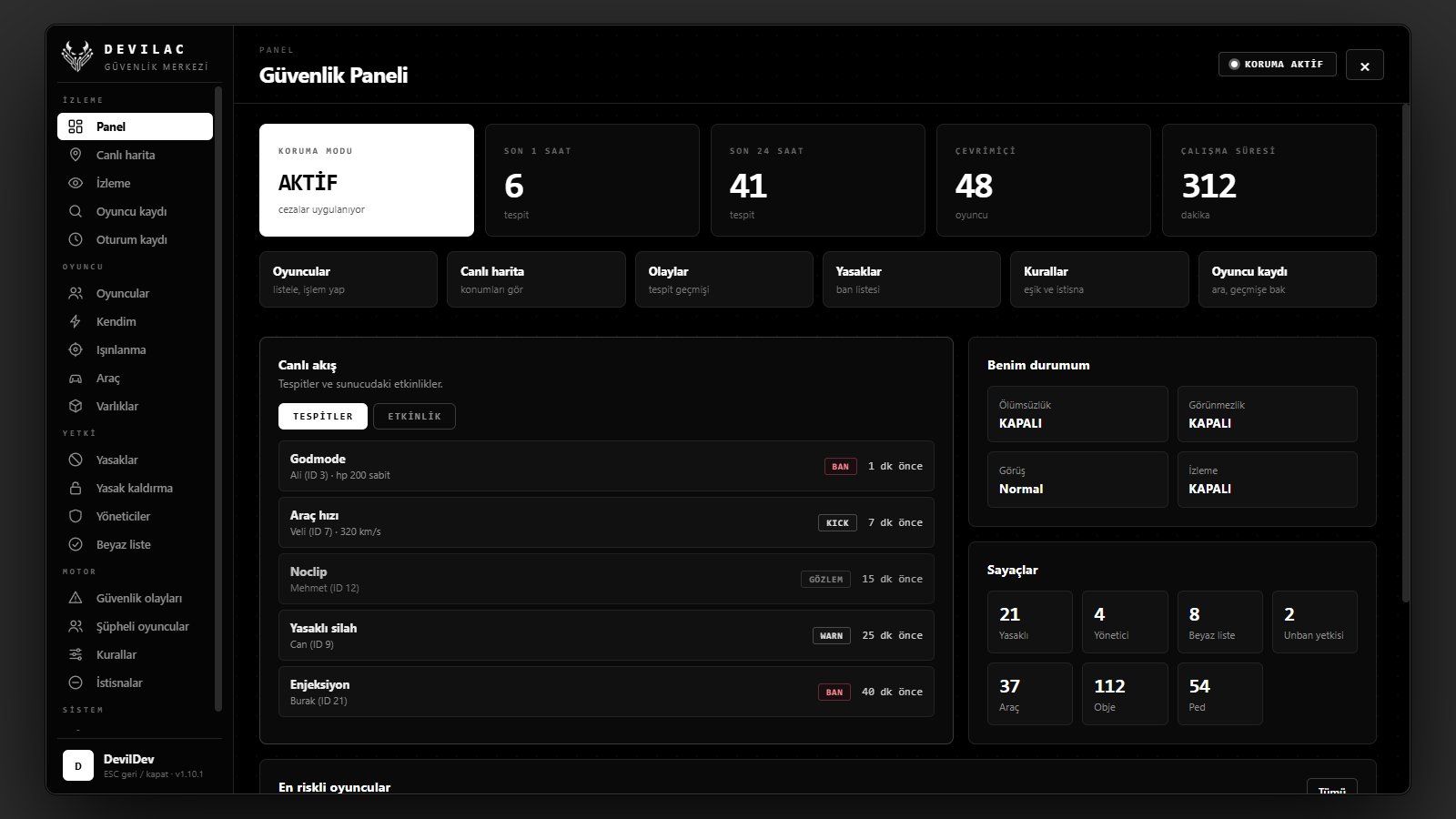This screenshot has width=1456, height=819.
Task: Open the Kurallar eşik ve istisna card
Action: click(x=1099, y=279)
